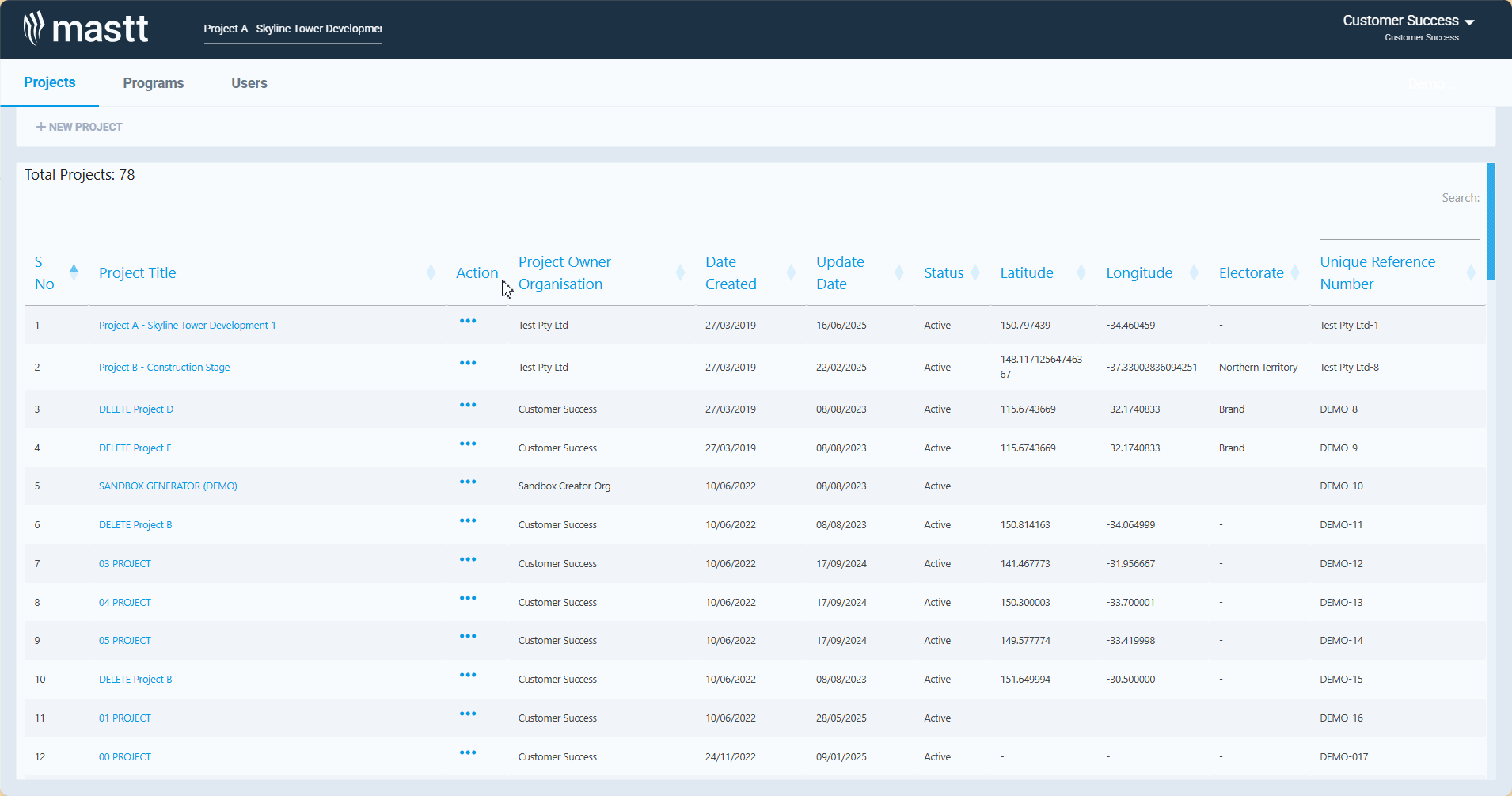Click the Action column header
Viewport: 1512px width, 796px height.
[x=477, y=272]
